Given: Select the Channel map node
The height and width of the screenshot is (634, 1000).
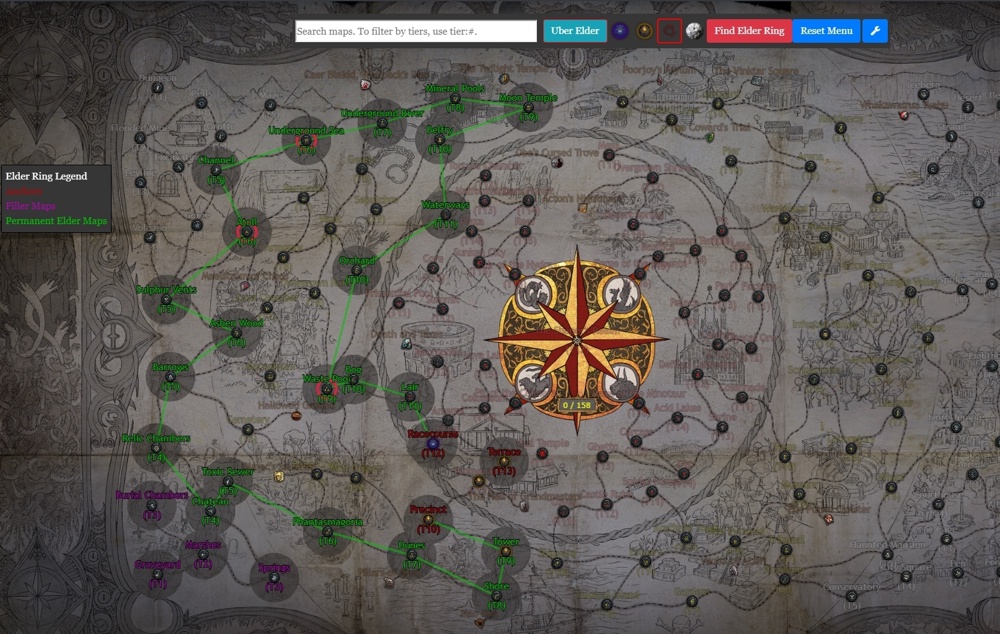Looking at the screenshot, I should coord(216,170).
